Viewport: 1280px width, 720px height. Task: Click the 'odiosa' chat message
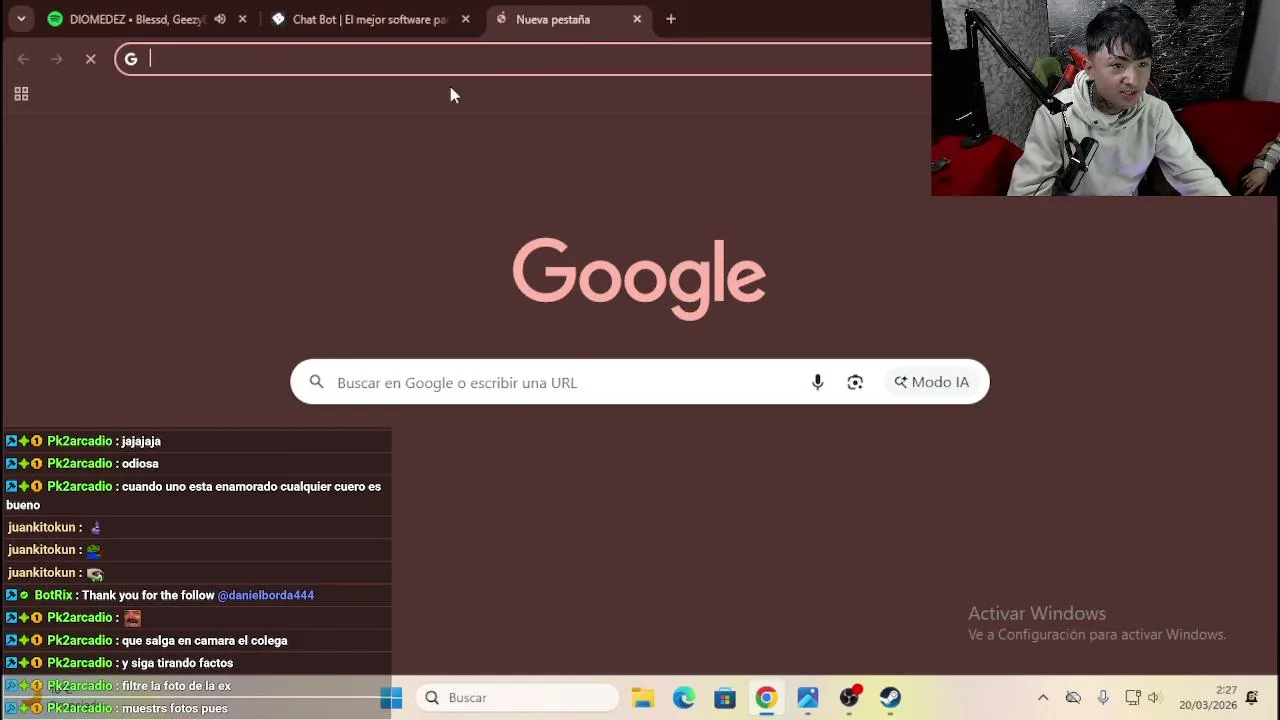click(x=140, y=464)
